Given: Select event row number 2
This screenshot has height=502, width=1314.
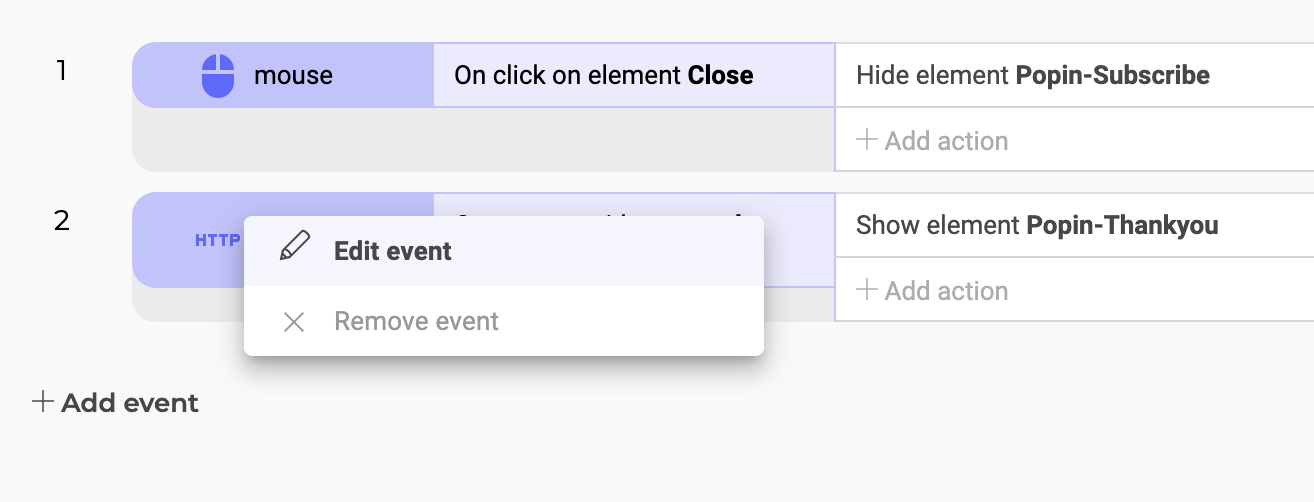Looking at the screenshot, I should (x=62, y=221).
